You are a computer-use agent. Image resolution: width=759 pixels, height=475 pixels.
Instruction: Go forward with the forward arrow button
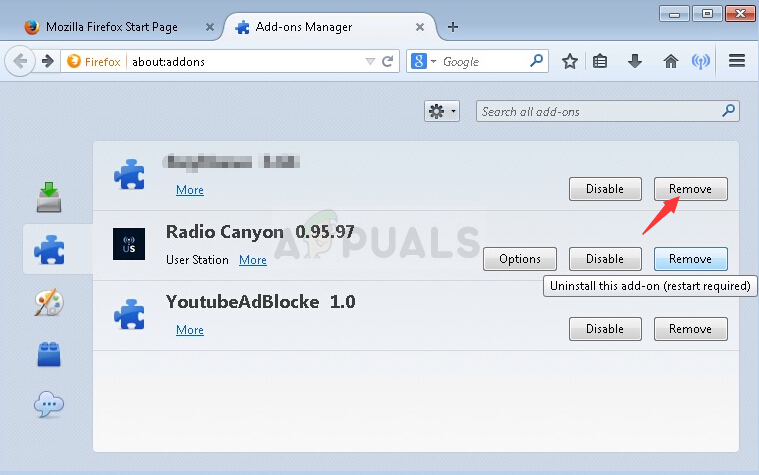pos(47,61)
